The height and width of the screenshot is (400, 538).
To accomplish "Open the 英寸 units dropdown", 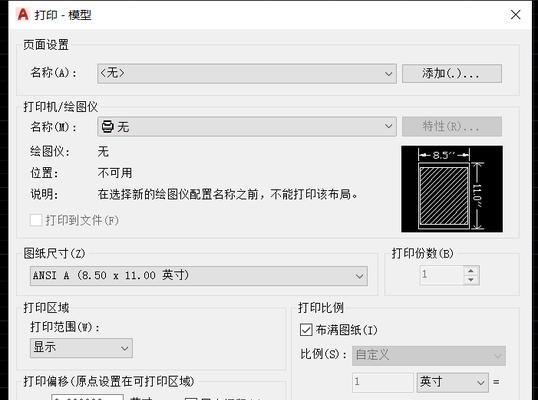I will [453, 382].
